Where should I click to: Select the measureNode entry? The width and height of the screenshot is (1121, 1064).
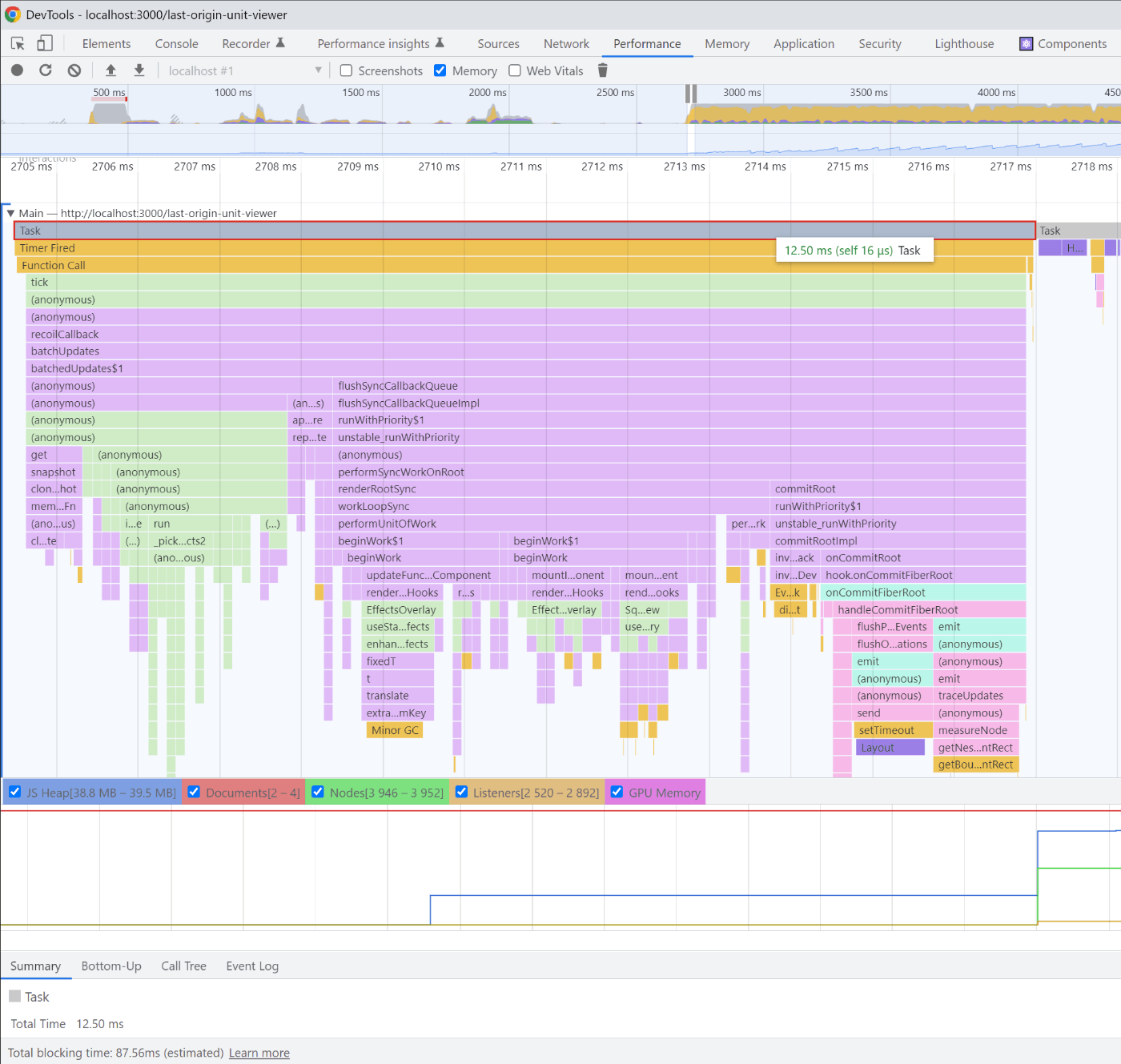[x=976, y=730]
